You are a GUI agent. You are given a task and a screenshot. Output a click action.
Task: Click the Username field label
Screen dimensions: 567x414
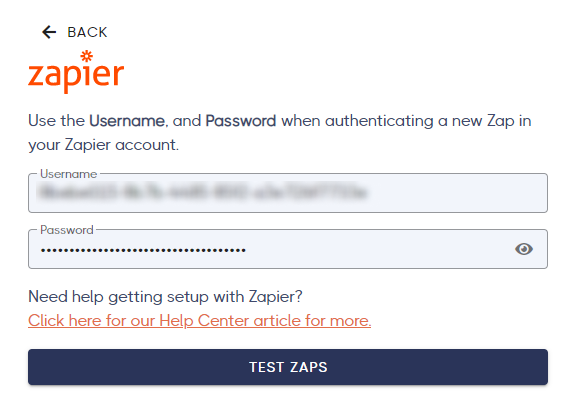[x=68, y=174]
